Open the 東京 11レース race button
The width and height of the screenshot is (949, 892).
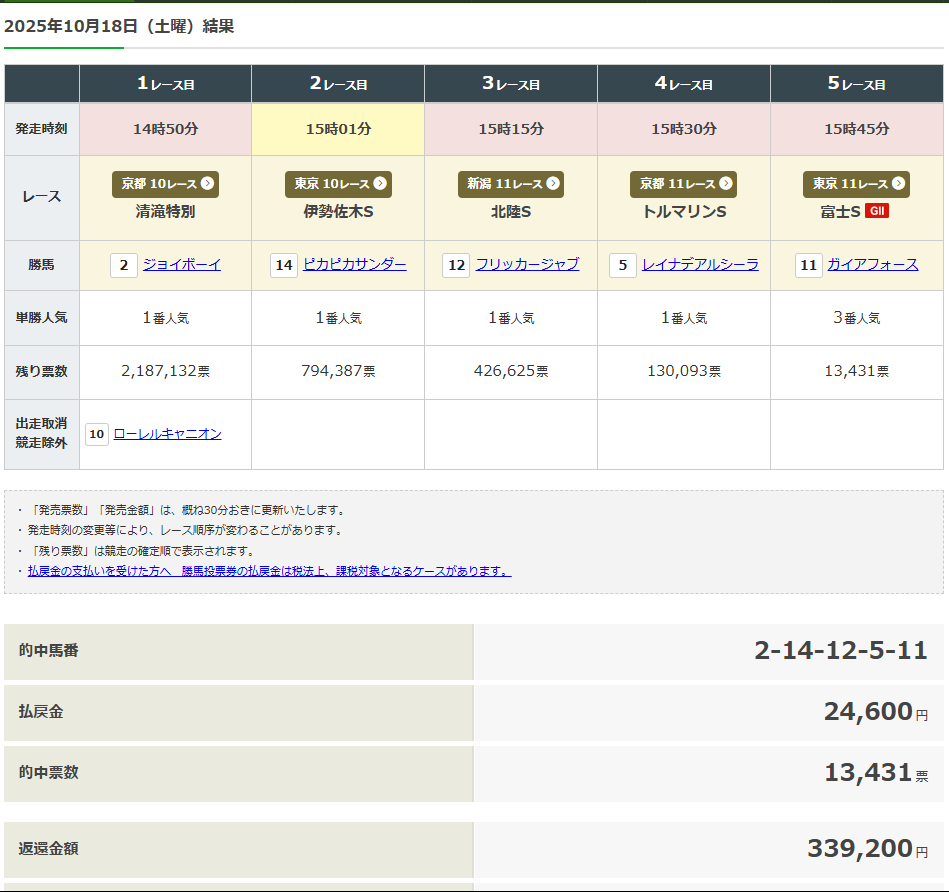[x=856, y=184]
